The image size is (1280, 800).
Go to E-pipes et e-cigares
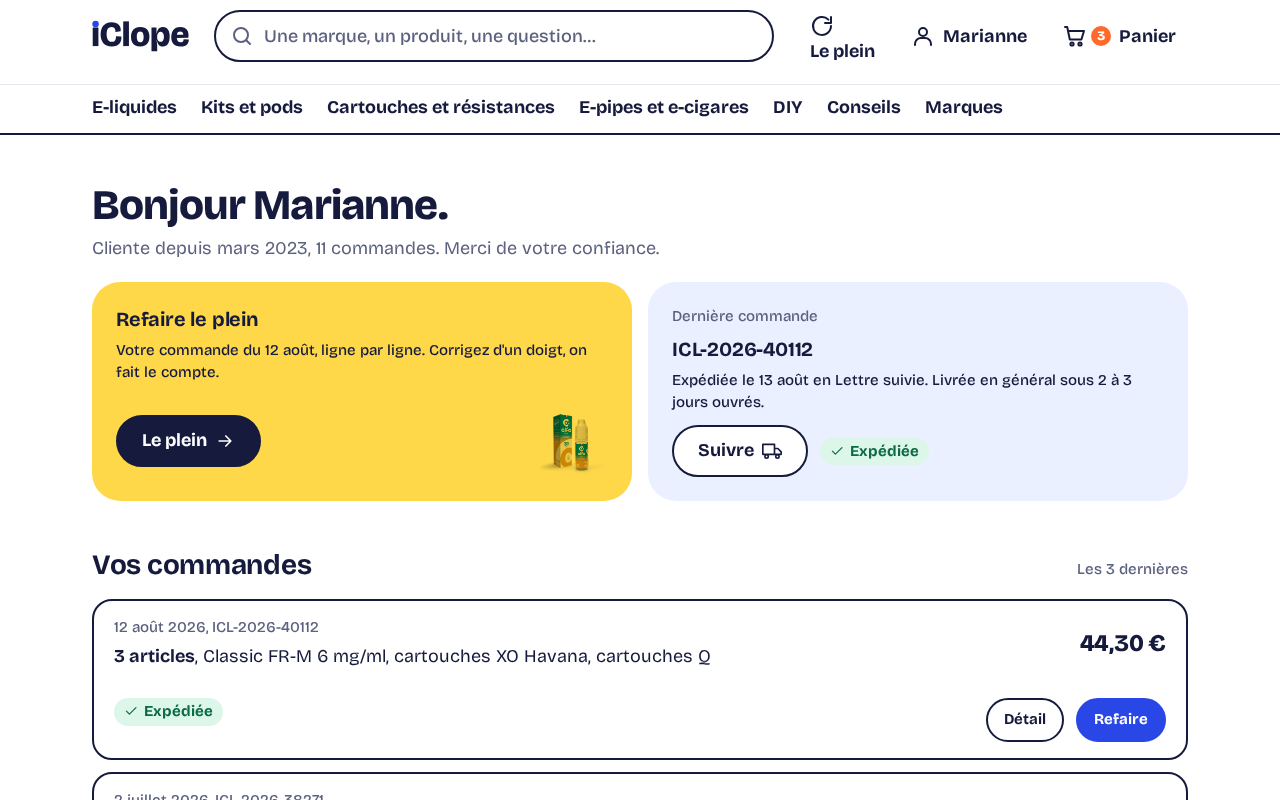click(x=664, y=107)
